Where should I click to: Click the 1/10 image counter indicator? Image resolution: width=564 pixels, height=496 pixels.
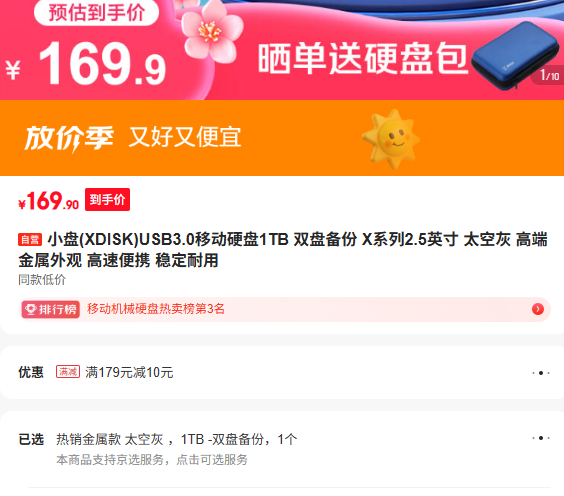pos(549,76)
